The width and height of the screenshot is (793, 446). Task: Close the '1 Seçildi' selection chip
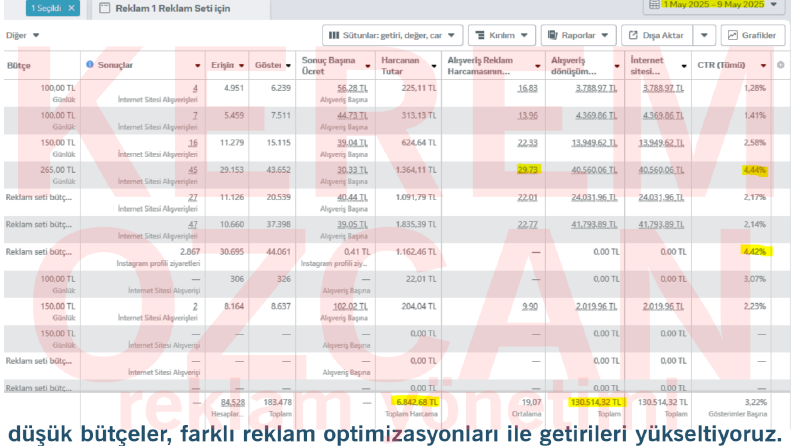[71, 8]
